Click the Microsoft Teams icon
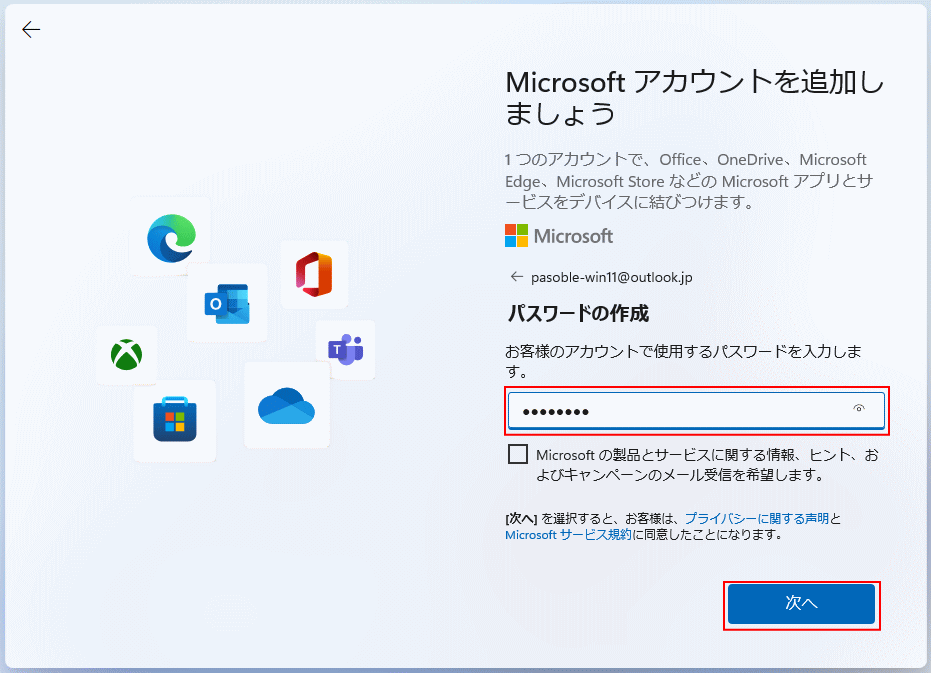This screenshot has height=673, width=931. [345, 349]
